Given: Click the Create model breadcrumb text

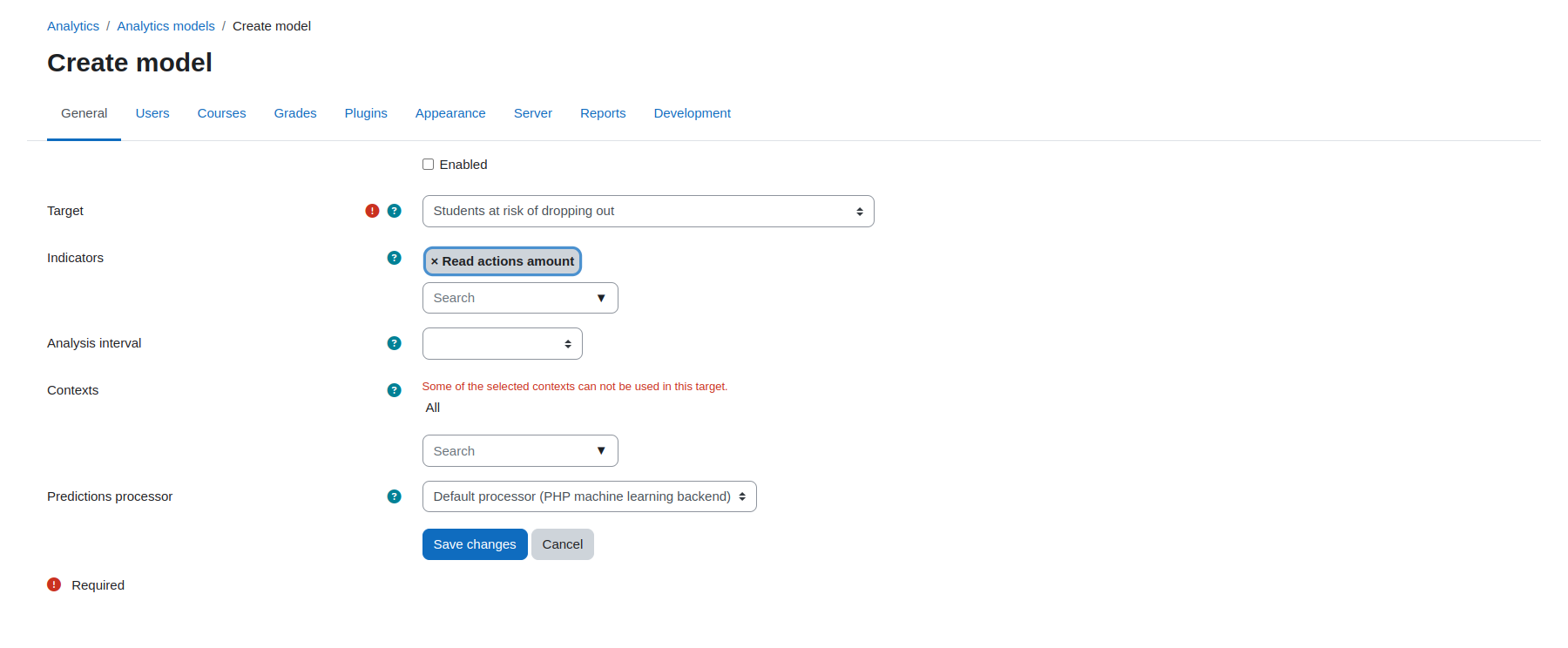Looking at the screenshot, I should point(272,26).
